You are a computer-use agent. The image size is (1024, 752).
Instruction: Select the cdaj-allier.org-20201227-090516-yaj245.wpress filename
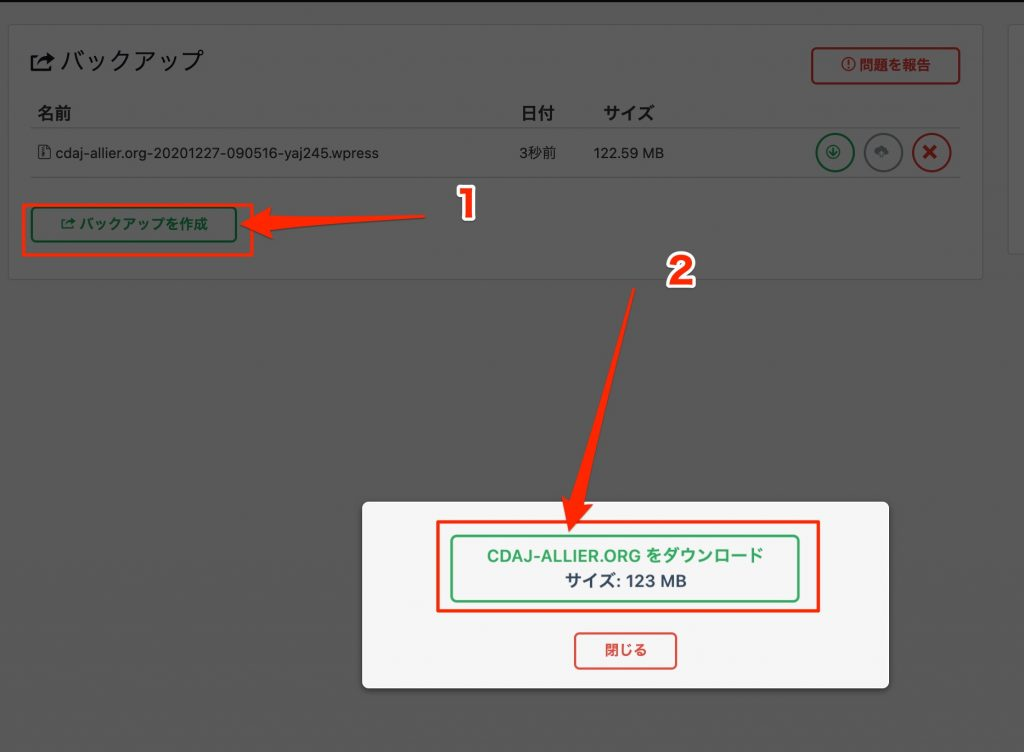[x=217, y=153]
